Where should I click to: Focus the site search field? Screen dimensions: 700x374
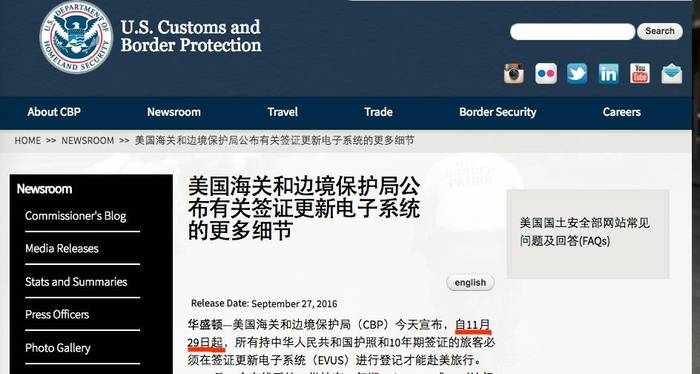tap(572, 32)
